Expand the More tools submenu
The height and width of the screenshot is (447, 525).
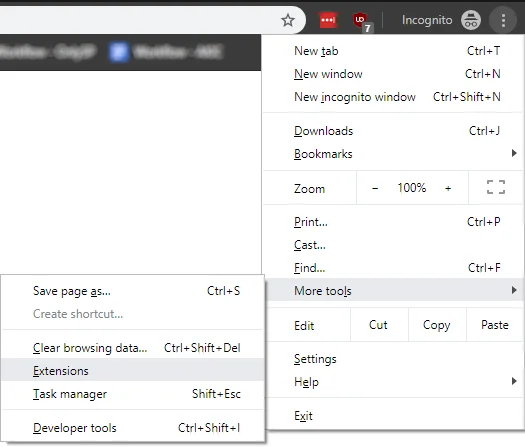point(393,291)
